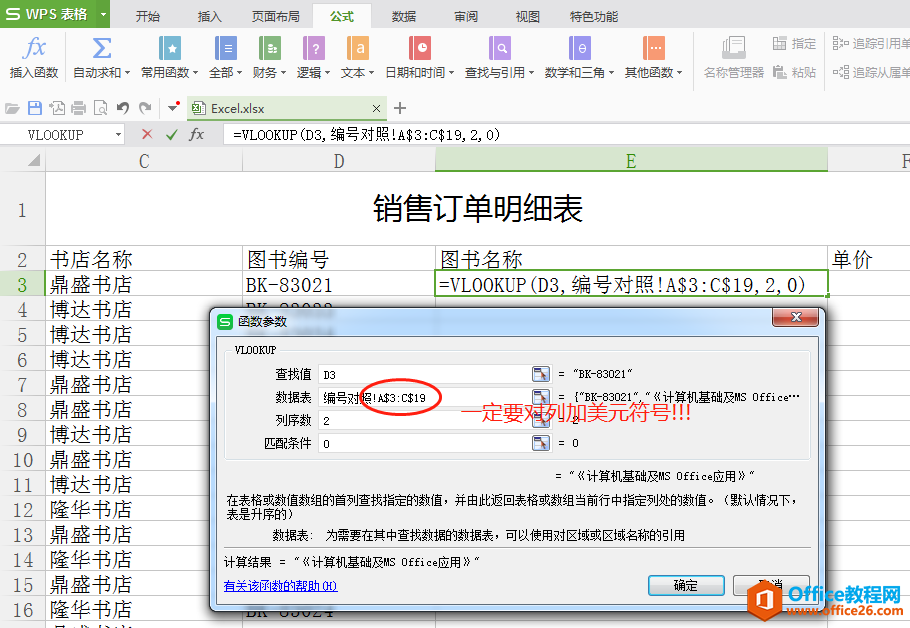The height and width of the screenshot is (628, 910).
Task: Click the fx icon beside the formula bar
Action: coord(197,135)
